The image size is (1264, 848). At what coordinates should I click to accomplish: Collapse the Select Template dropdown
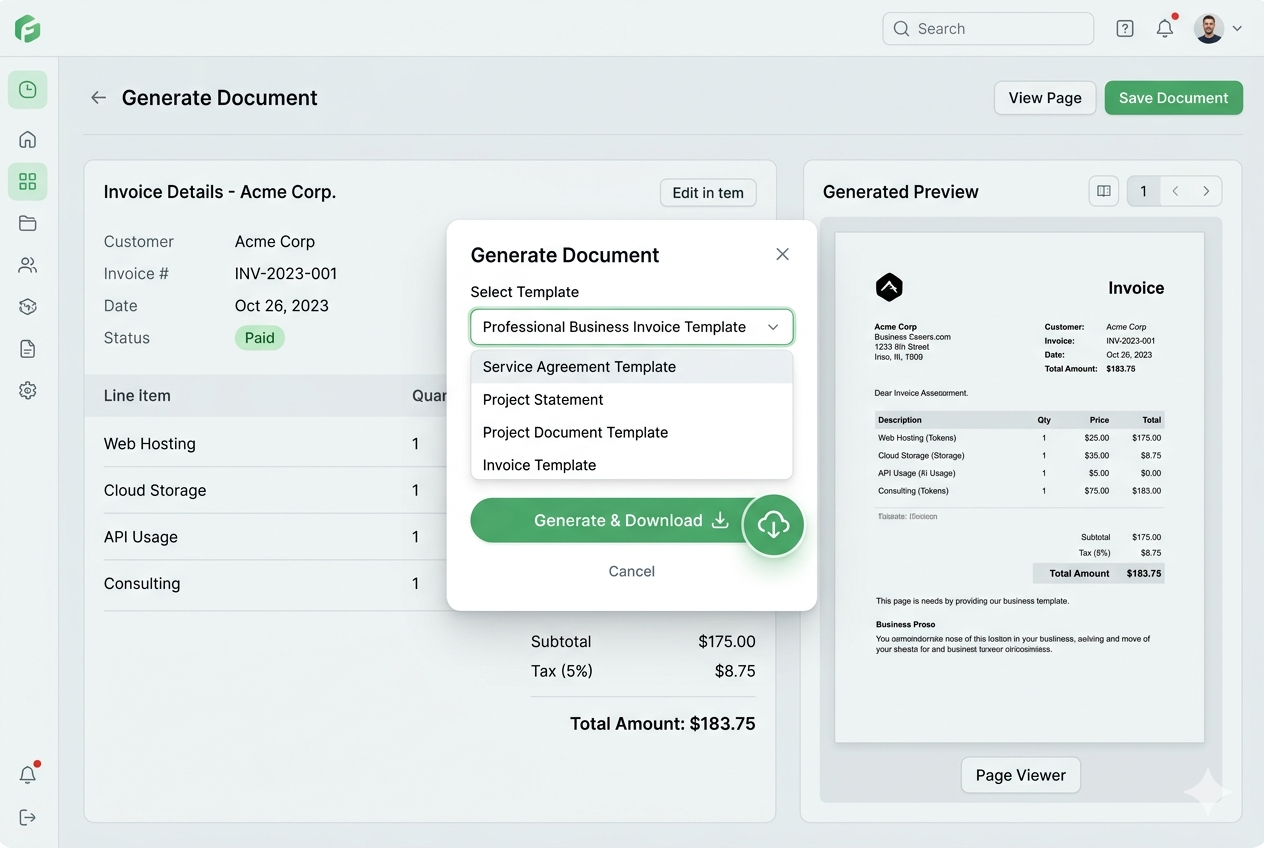pyautogui.click(x=773, y=327)
